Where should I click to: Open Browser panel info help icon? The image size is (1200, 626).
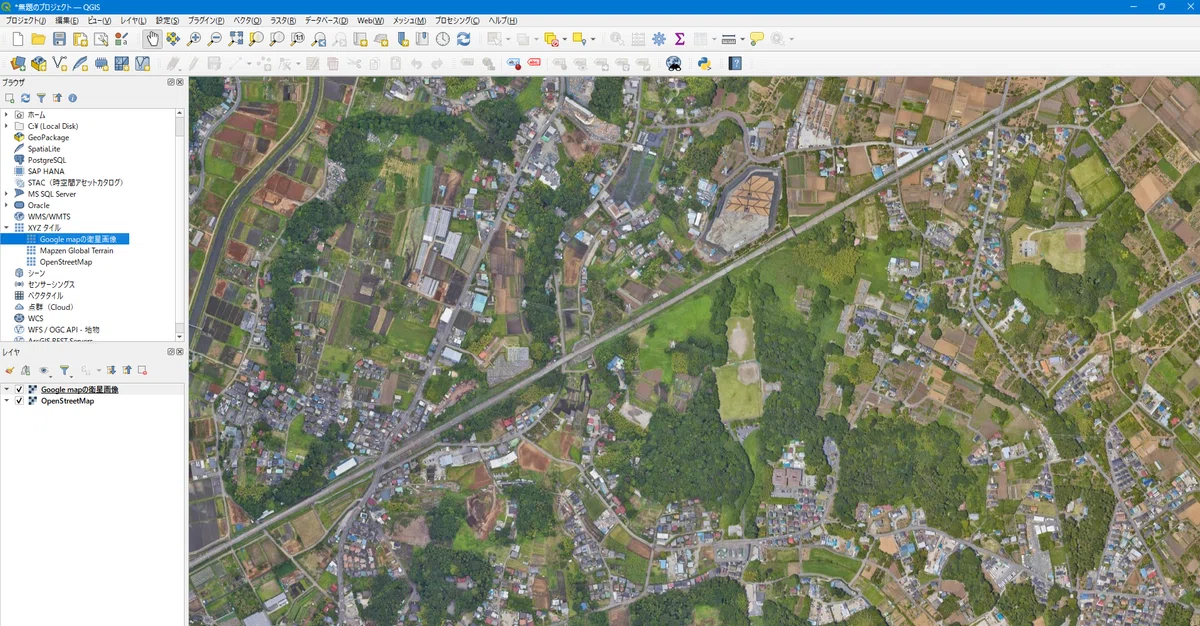tap(72, 98)
